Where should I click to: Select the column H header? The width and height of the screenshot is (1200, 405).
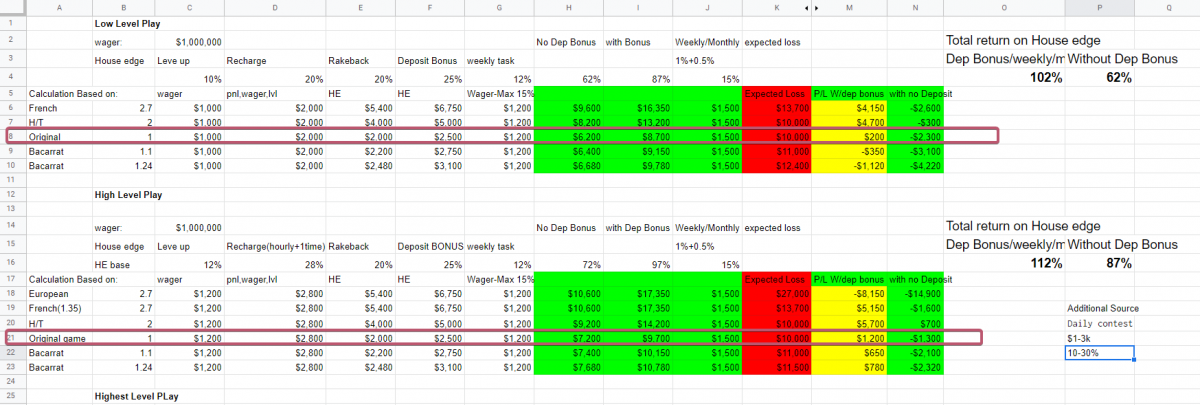point(568,6)
